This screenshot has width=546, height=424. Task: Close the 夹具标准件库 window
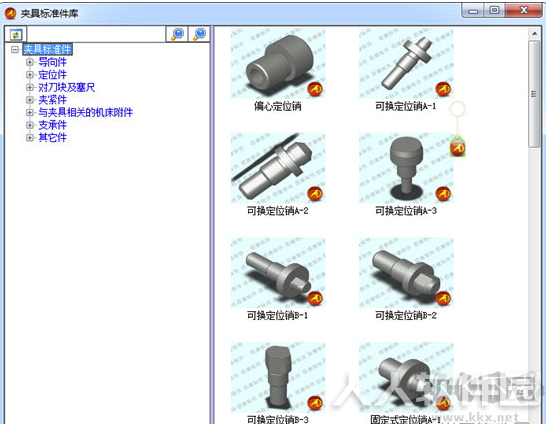coord(523,10)
